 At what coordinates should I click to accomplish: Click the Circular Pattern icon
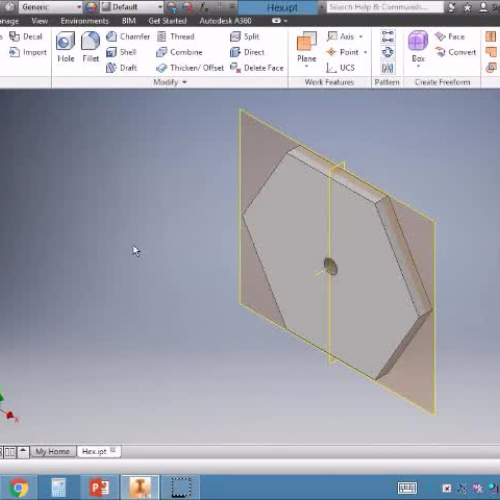click(x=388, y=52)
